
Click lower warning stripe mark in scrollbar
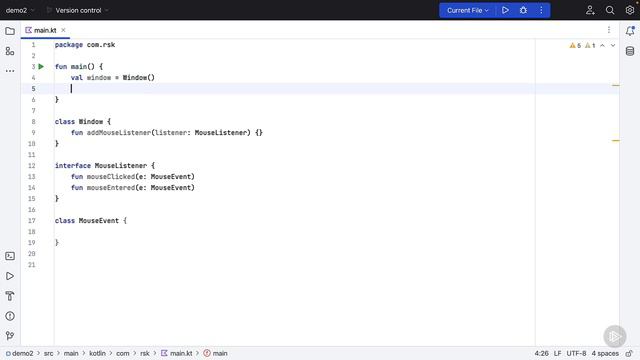coord(616,140)
